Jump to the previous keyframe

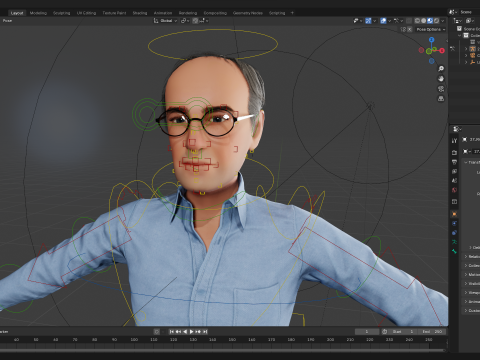pos(178,332)
